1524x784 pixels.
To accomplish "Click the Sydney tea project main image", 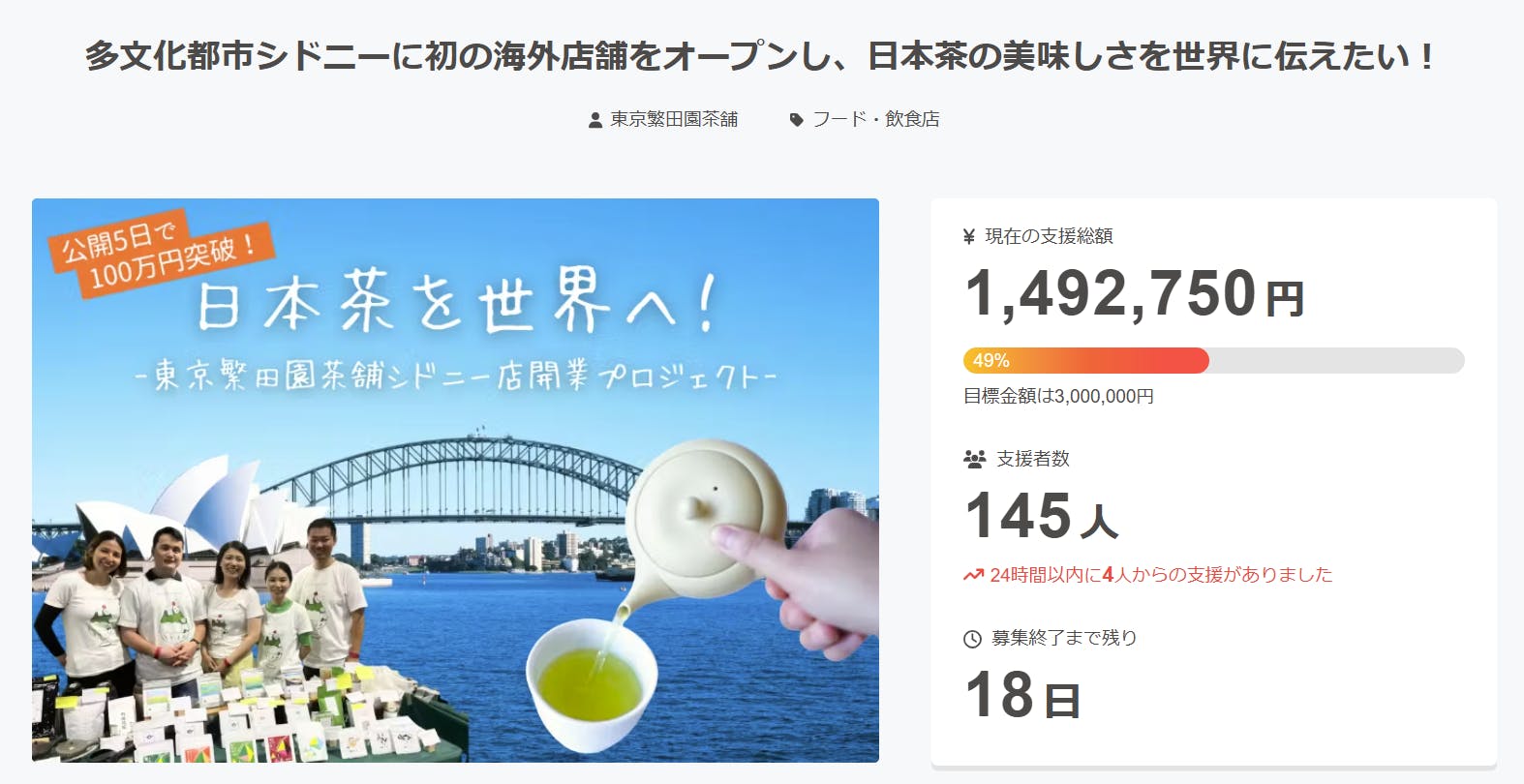I will [455, 480].
